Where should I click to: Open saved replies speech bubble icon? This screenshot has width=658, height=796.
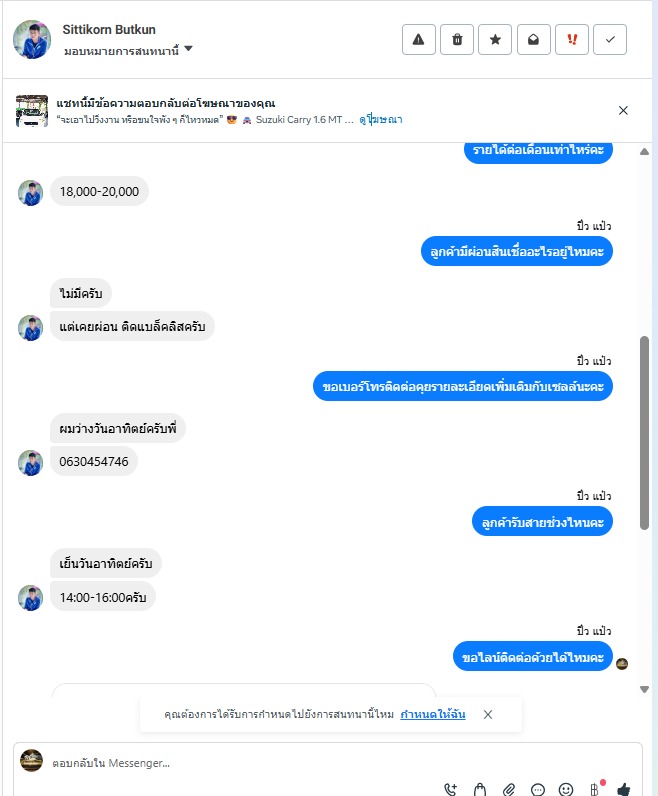pos(538,789)
